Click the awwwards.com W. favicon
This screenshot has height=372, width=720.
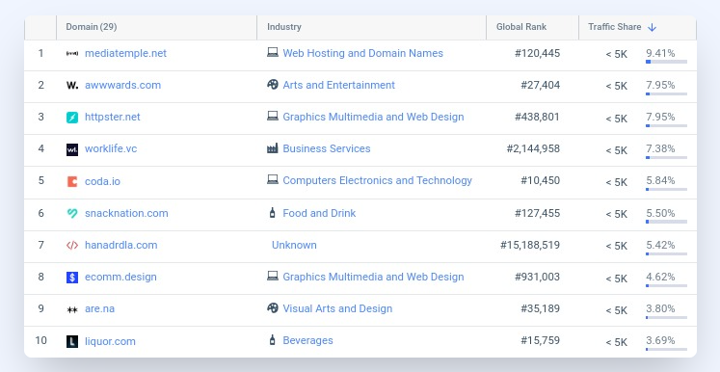[72, 85]
